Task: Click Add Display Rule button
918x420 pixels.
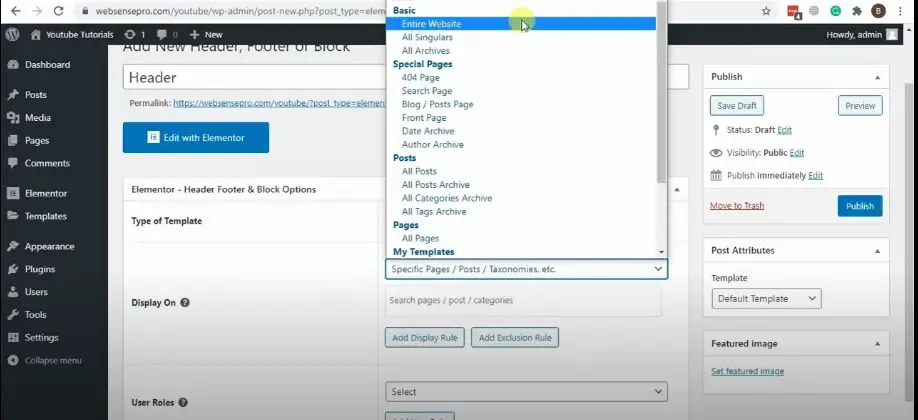Action: 424,337
